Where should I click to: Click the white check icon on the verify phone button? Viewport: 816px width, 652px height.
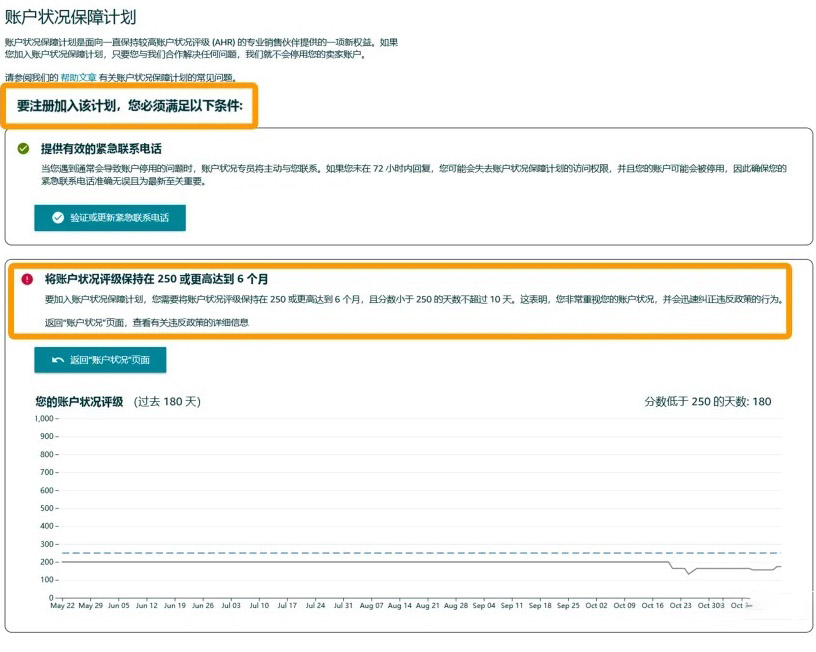[x=58, y=219]
